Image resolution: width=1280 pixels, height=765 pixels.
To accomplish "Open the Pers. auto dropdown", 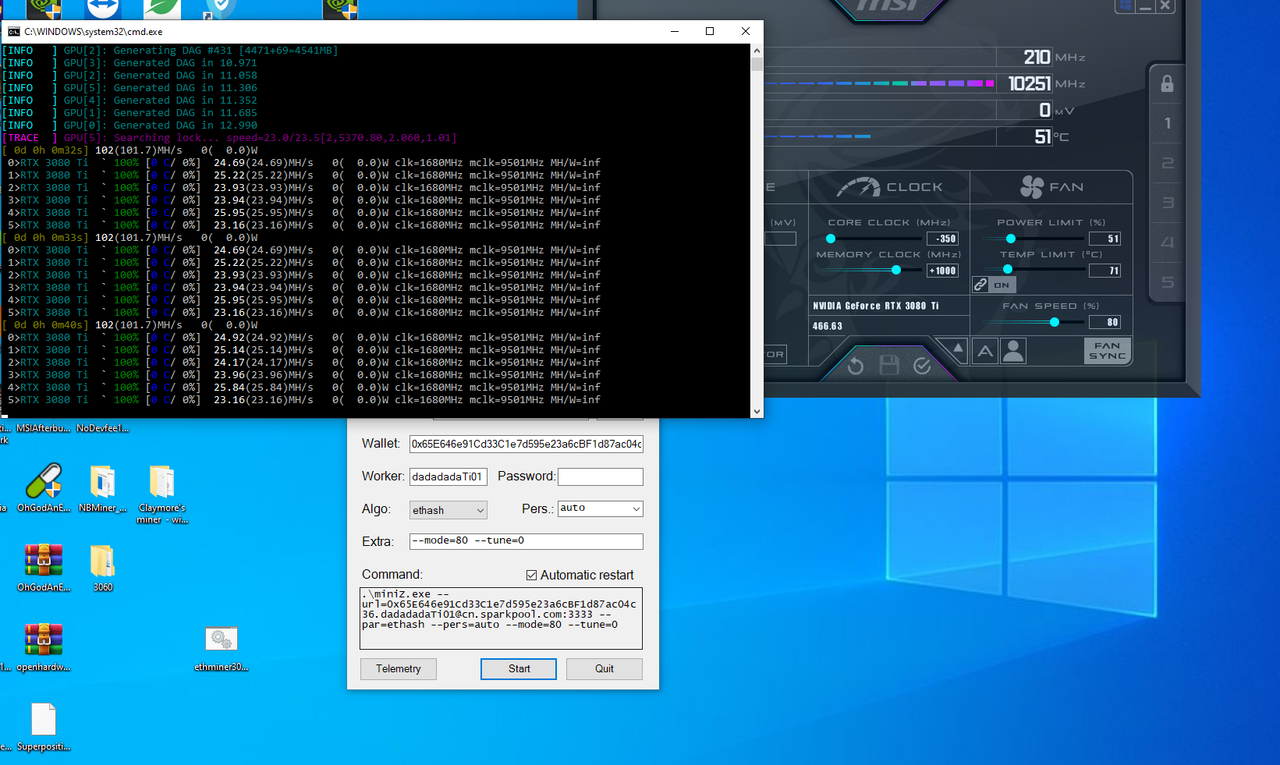I will [600, 508].
